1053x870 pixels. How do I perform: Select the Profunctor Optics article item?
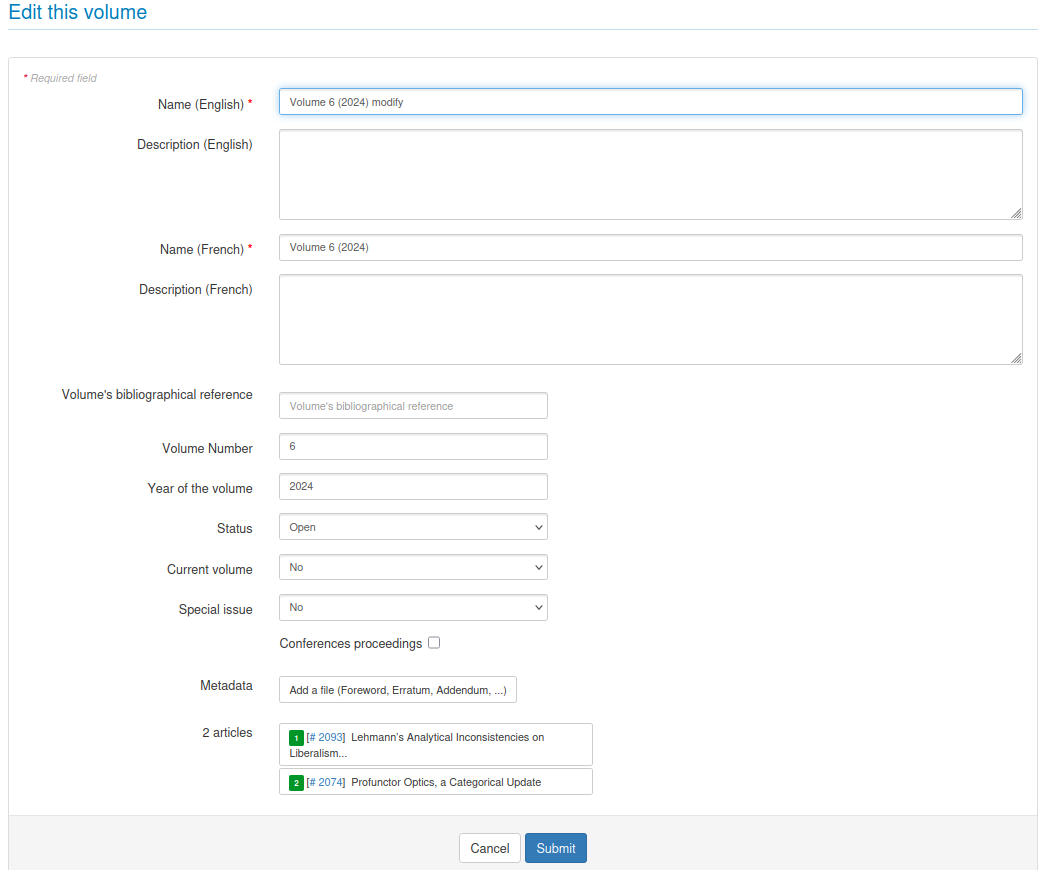pos(445,782)
